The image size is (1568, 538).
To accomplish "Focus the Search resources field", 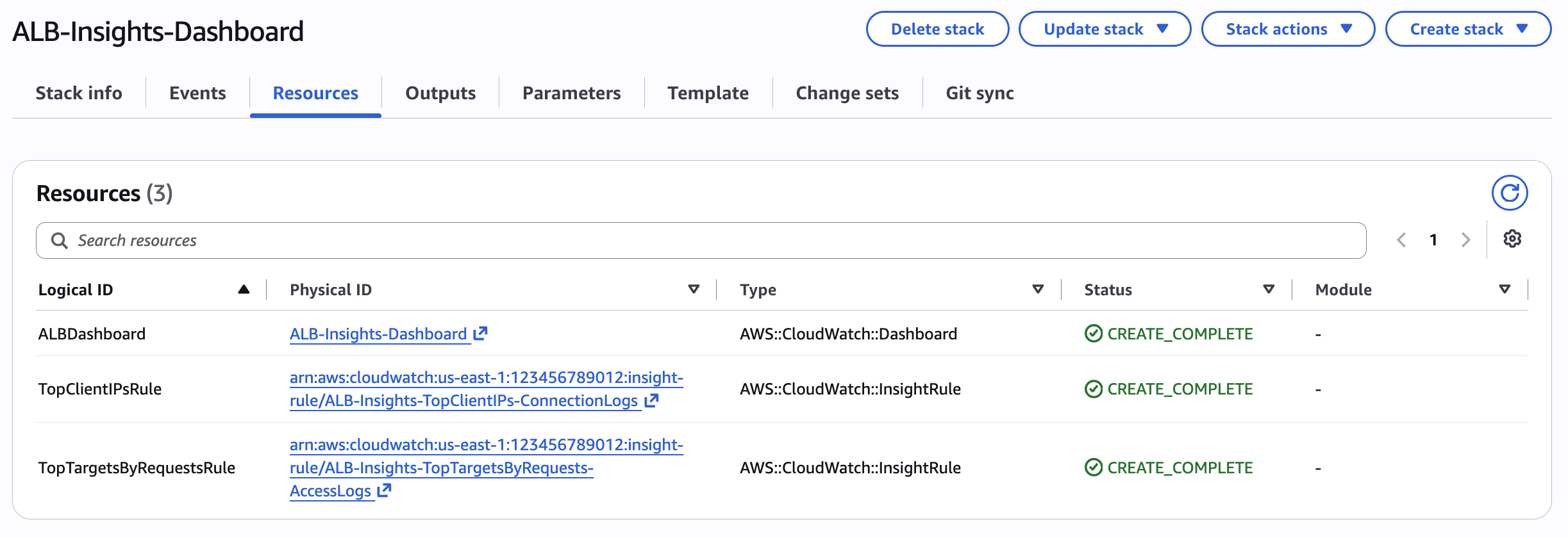I will point(701,240).
